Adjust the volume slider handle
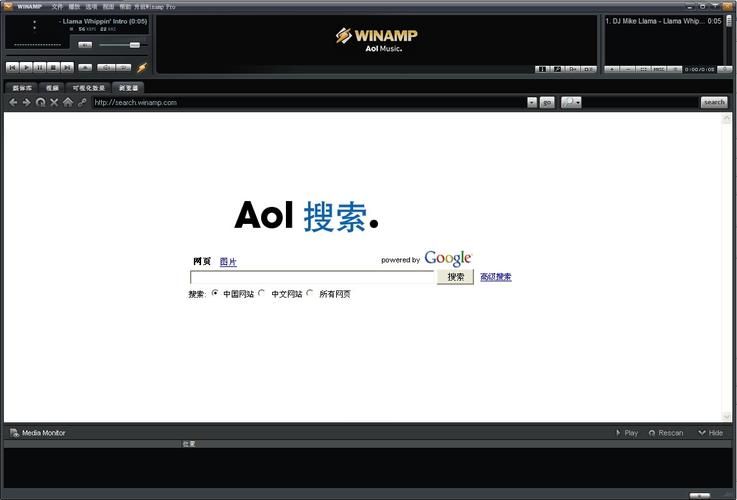This screenshot has width=737, height=500. pyautogui.click(x=135, y=45)
